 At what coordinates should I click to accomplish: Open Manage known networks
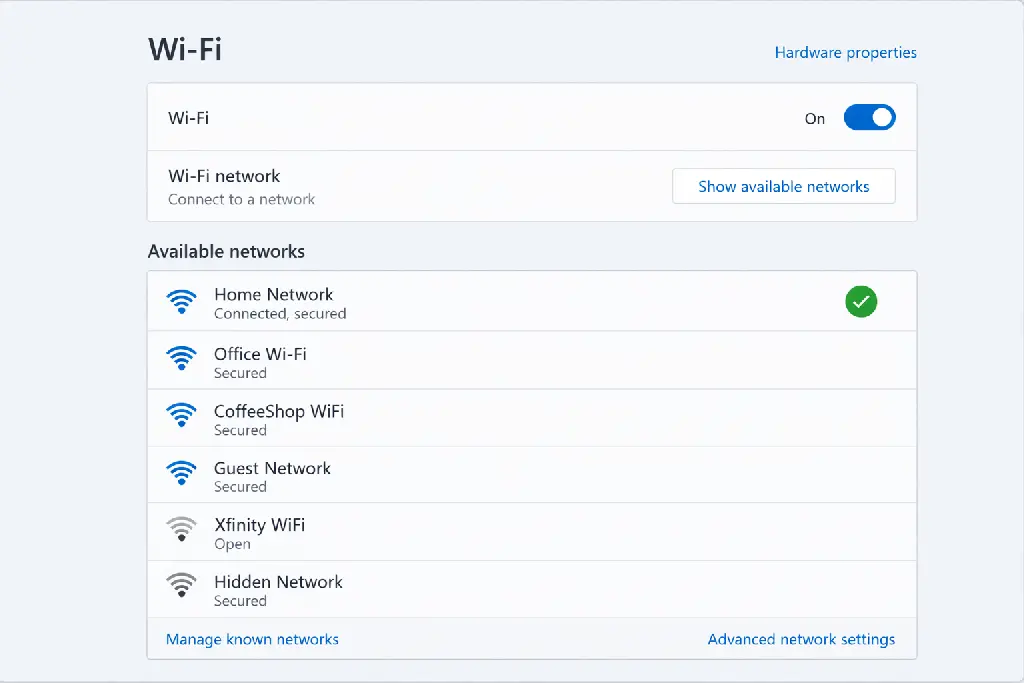[x=252, y=639]
